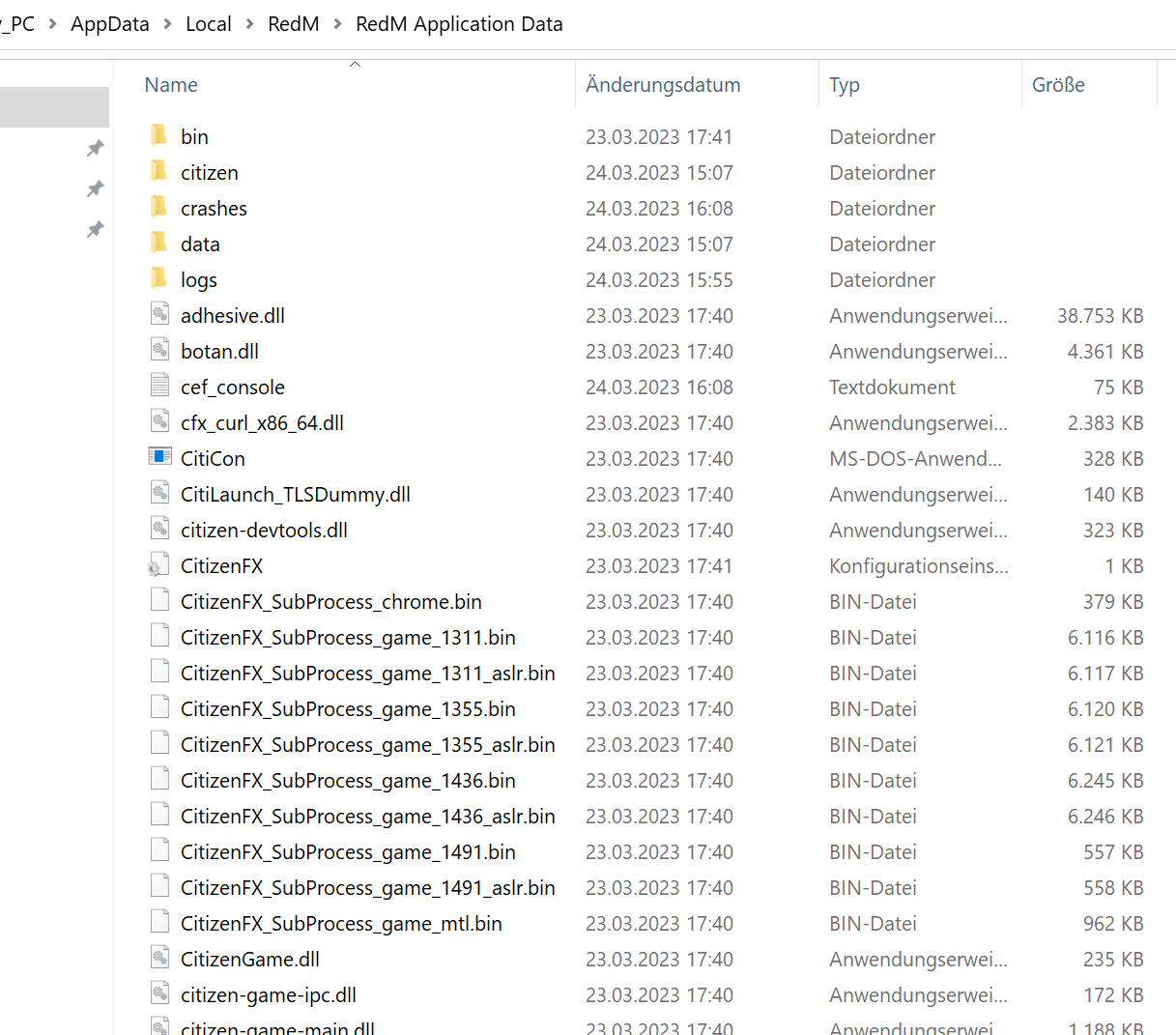
Task: Expand breadcrumb chevron after Local
Action: point(249,24)
